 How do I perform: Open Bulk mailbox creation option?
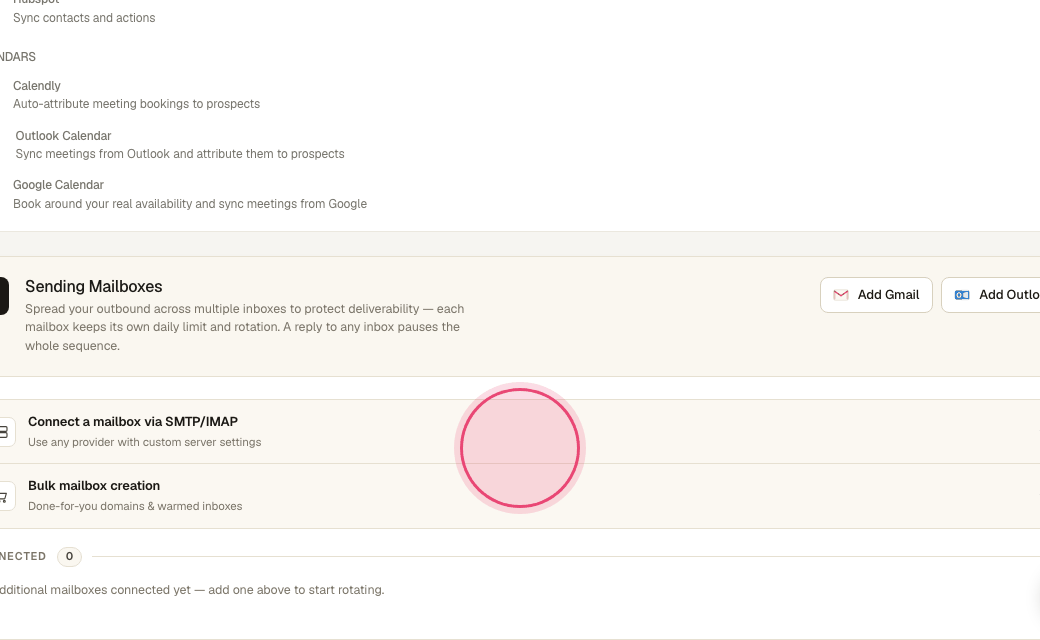point(520,496)
